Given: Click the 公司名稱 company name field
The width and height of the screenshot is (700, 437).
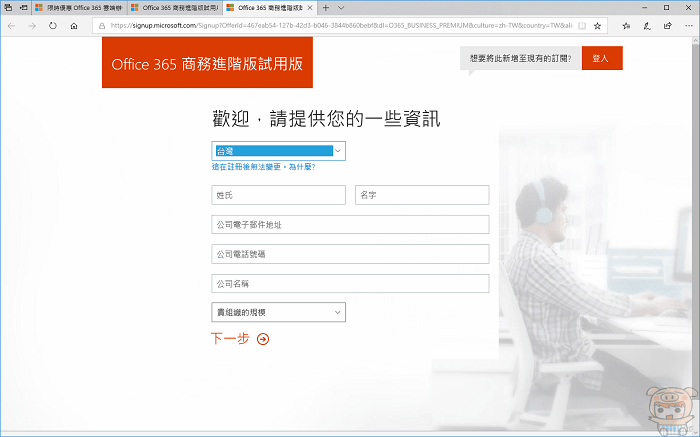Looking at the screenshot, I should click(x=350, y=283).
